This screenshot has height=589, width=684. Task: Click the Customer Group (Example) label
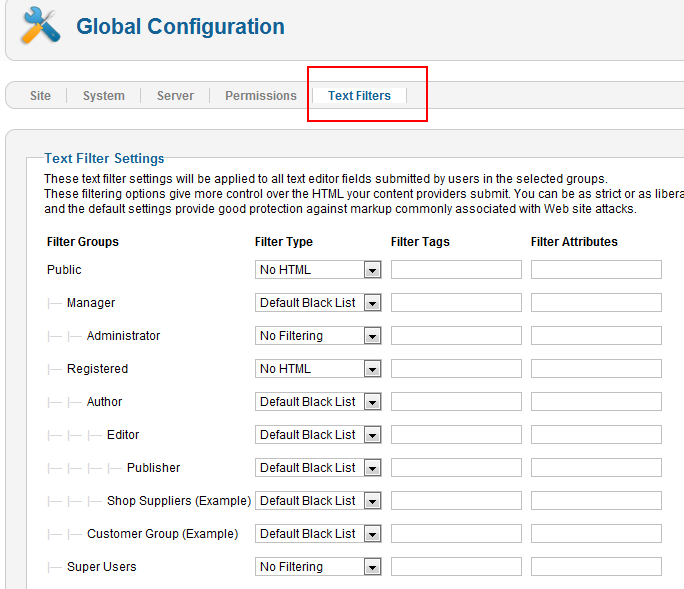click(162, 534)
